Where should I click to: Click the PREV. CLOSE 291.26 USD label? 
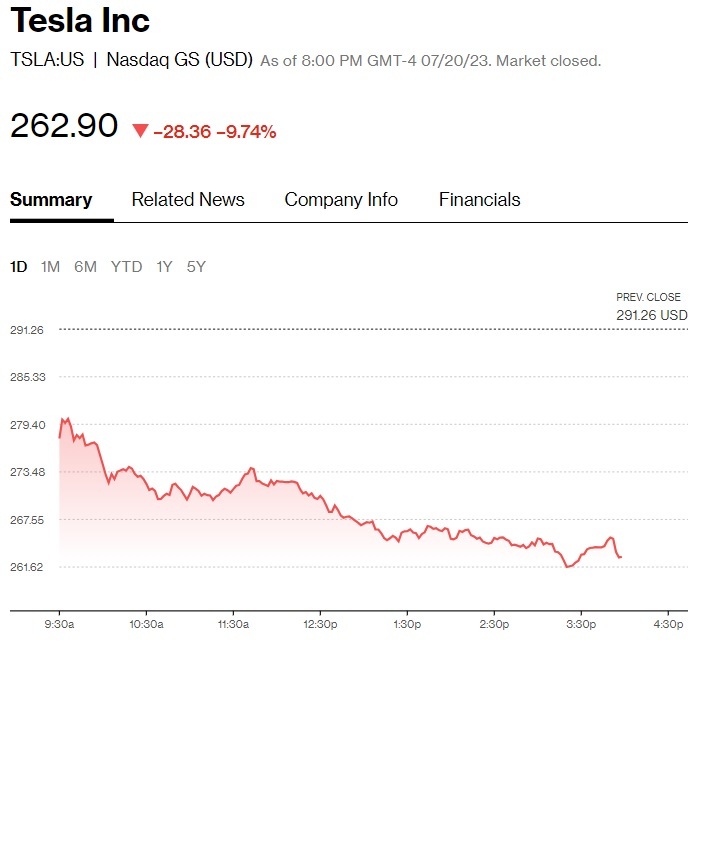click(x=651, y=307)
